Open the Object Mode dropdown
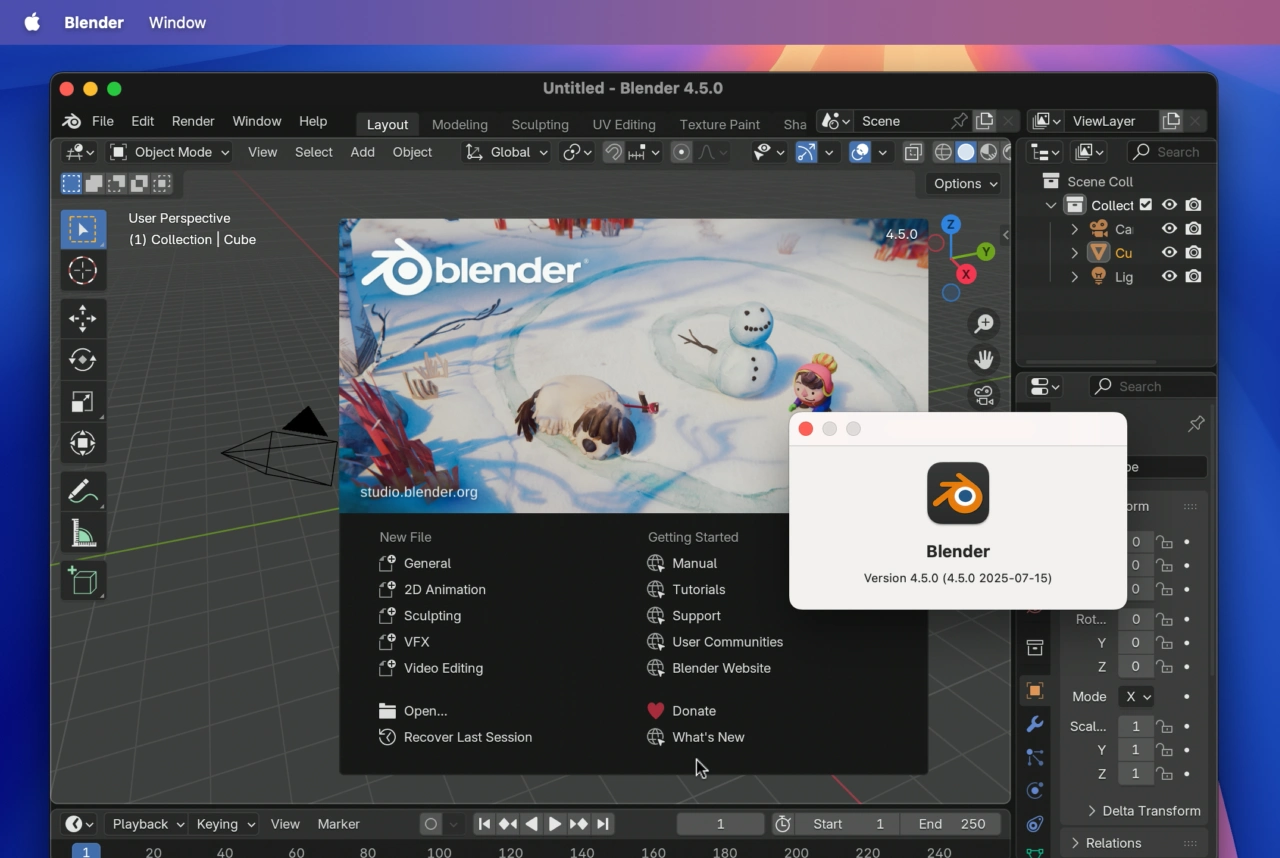Screen dimensions: 1280x858 pyautogui.click(x=168, y=151)
